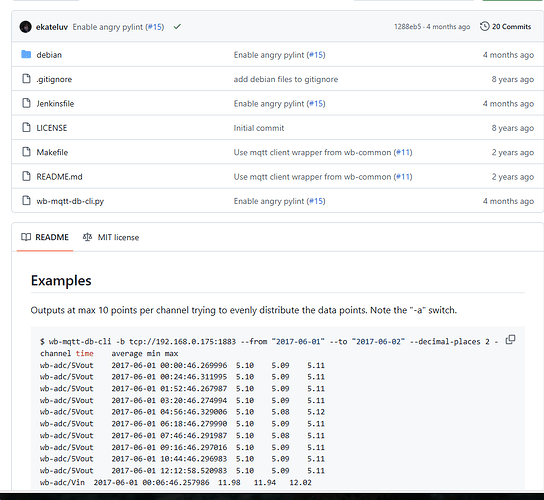
Task: Open Makefile row mqtt client wrapper commit
Action: click(312, 152)
